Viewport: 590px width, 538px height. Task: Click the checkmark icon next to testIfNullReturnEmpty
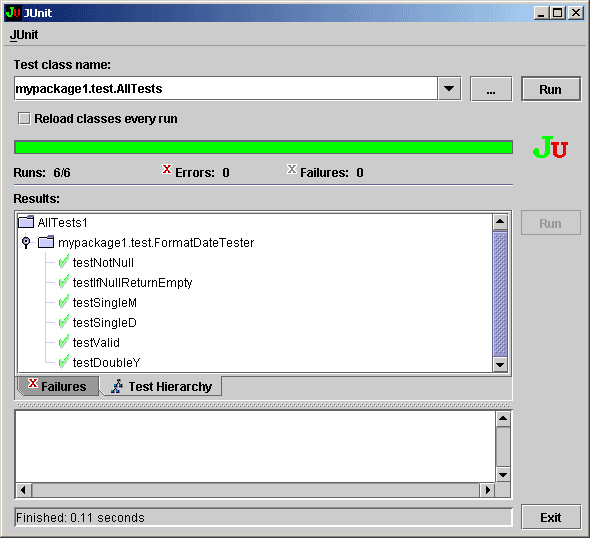tap(64, 282)
